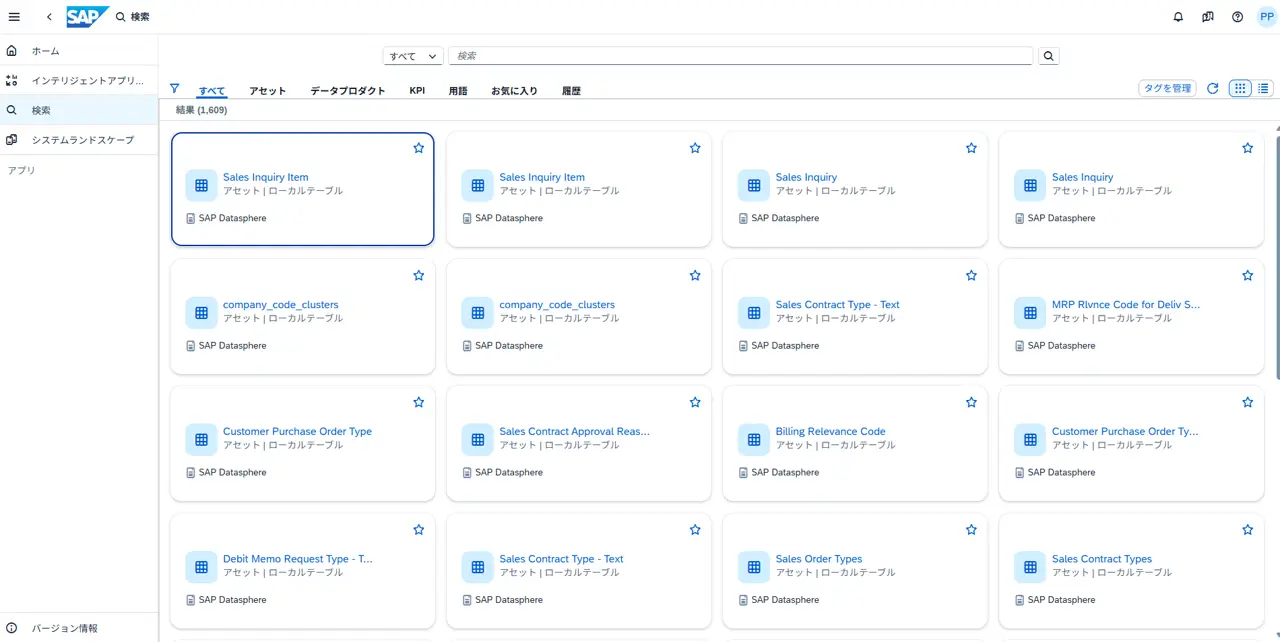The height and width of the screenshot is (642, 1280).
Task: Star the Sales Order Types card
Action: [970, 530]
